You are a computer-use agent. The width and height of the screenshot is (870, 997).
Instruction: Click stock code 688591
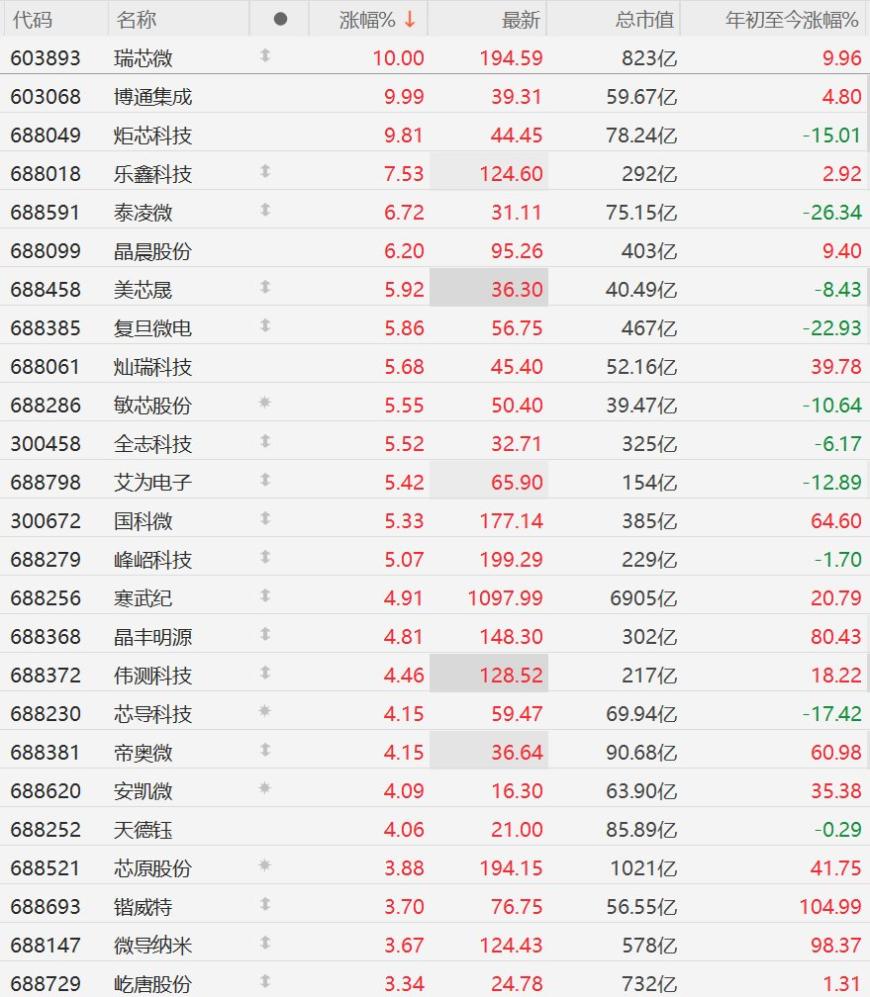[45, 212]
